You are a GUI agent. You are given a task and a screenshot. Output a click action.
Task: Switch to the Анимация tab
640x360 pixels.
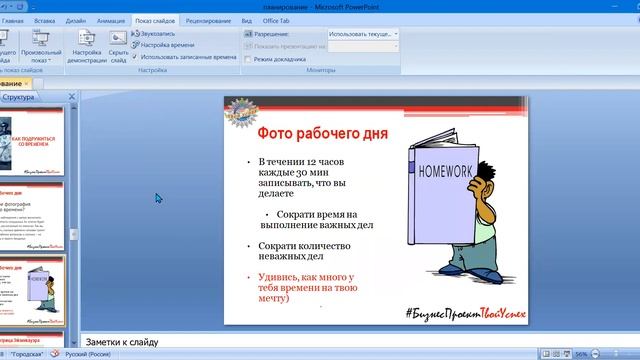(111, 21)
